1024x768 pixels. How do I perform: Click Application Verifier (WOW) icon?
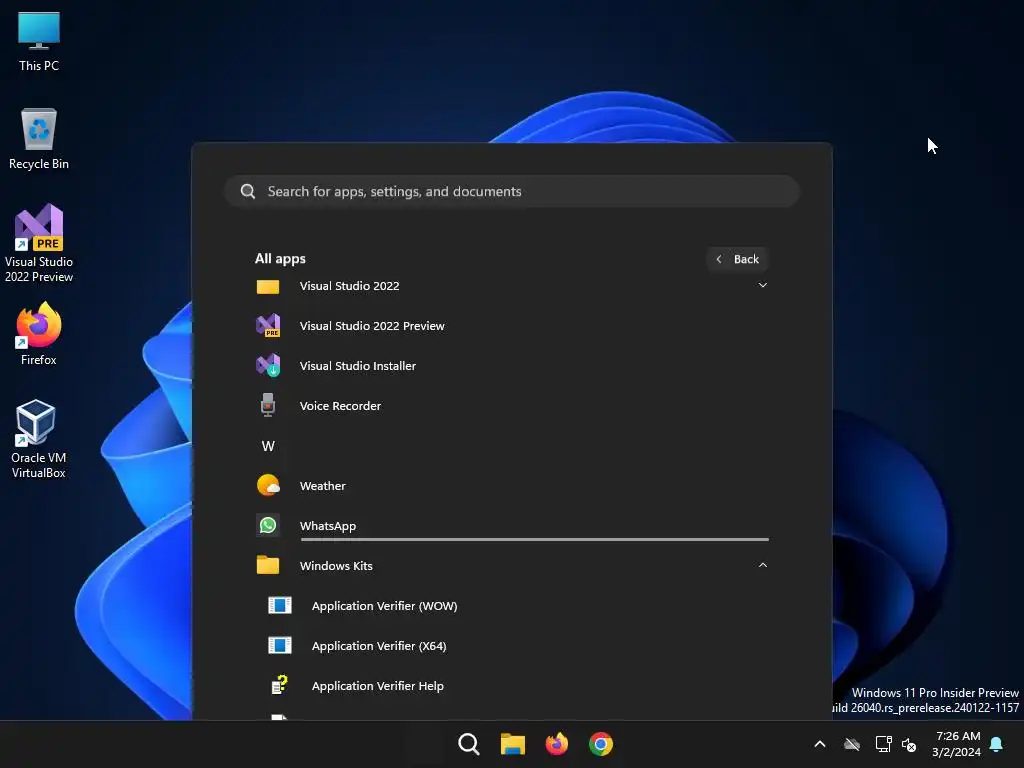280,605
